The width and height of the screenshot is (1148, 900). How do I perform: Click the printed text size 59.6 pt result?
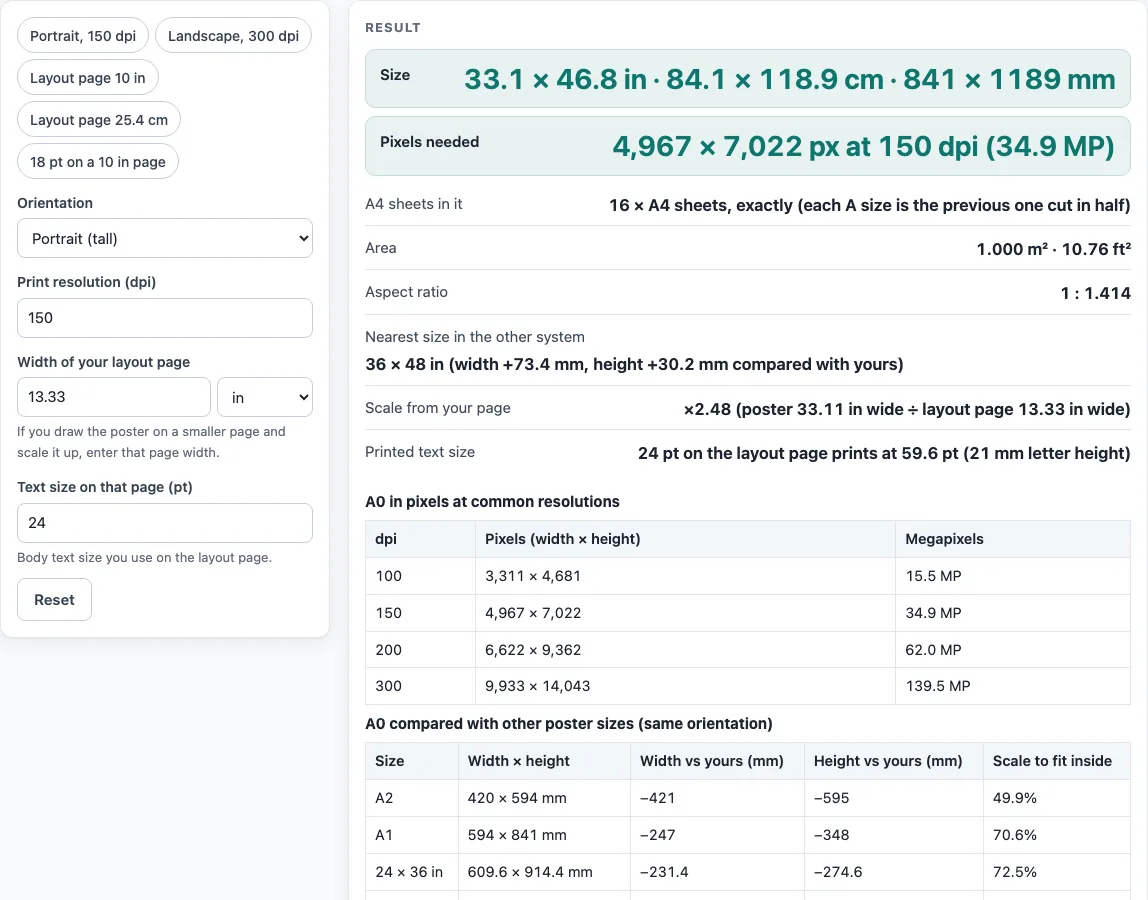[884, 453]
